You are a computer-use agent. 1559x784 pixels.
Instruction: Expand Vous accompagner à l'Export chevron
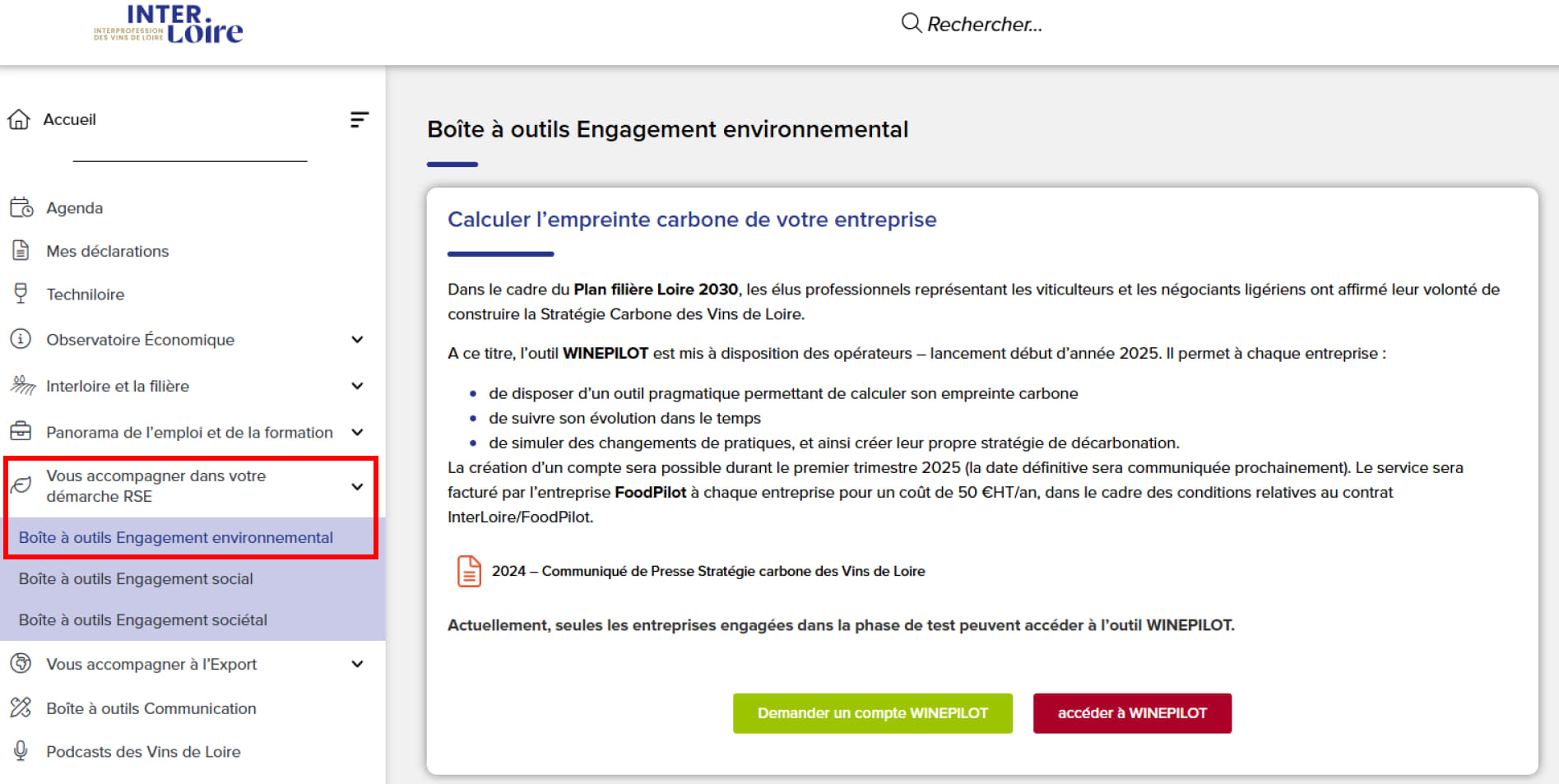[x=357, y=664]
